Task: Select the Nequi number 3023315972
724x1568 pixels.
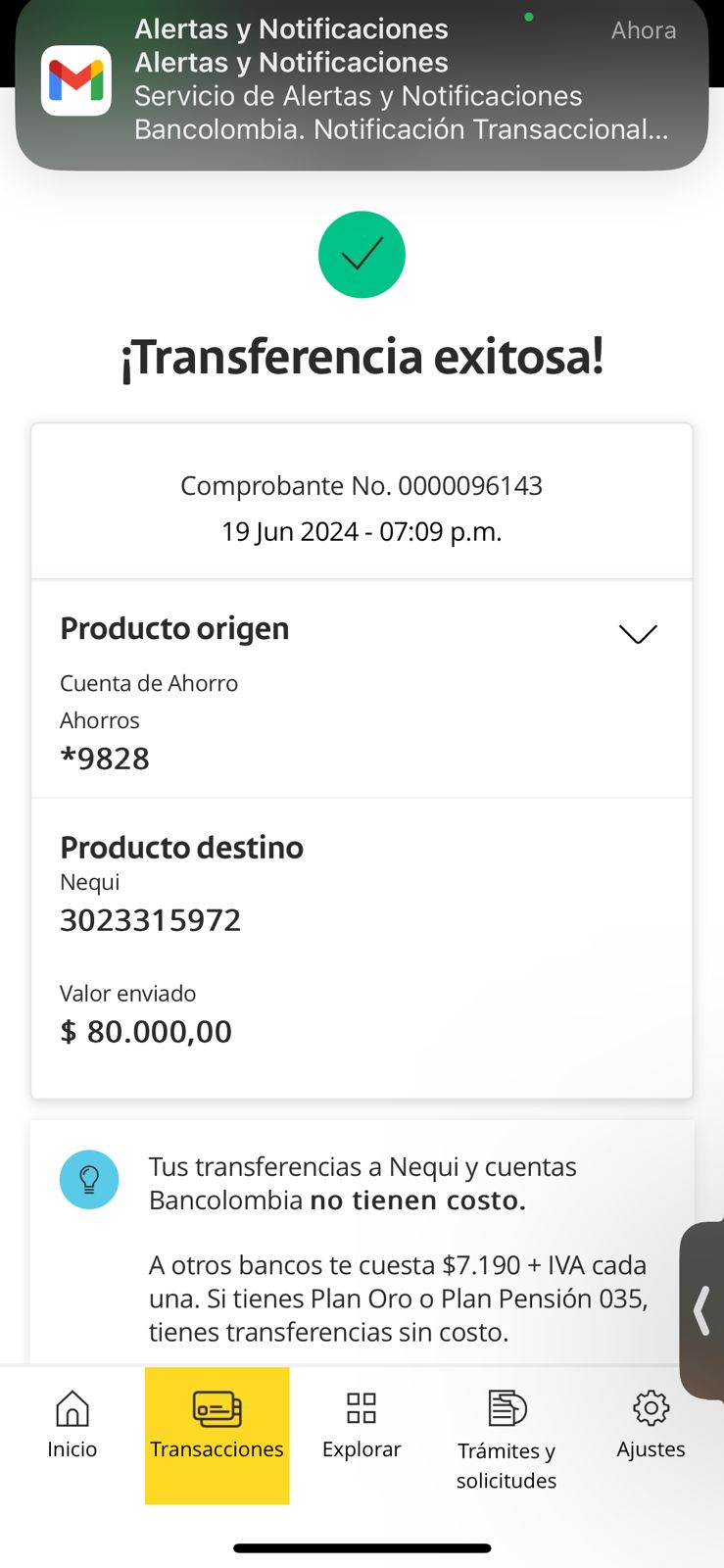Action: [151, 920]
